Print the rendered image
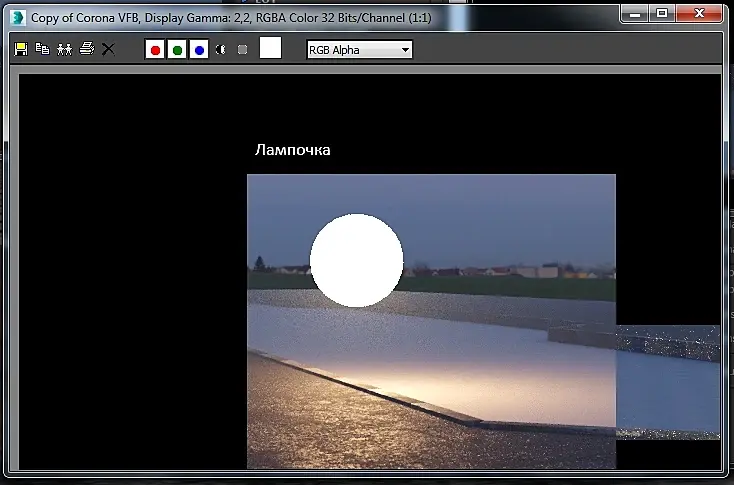This screenshot has height=485, width=734. [87, 49]
